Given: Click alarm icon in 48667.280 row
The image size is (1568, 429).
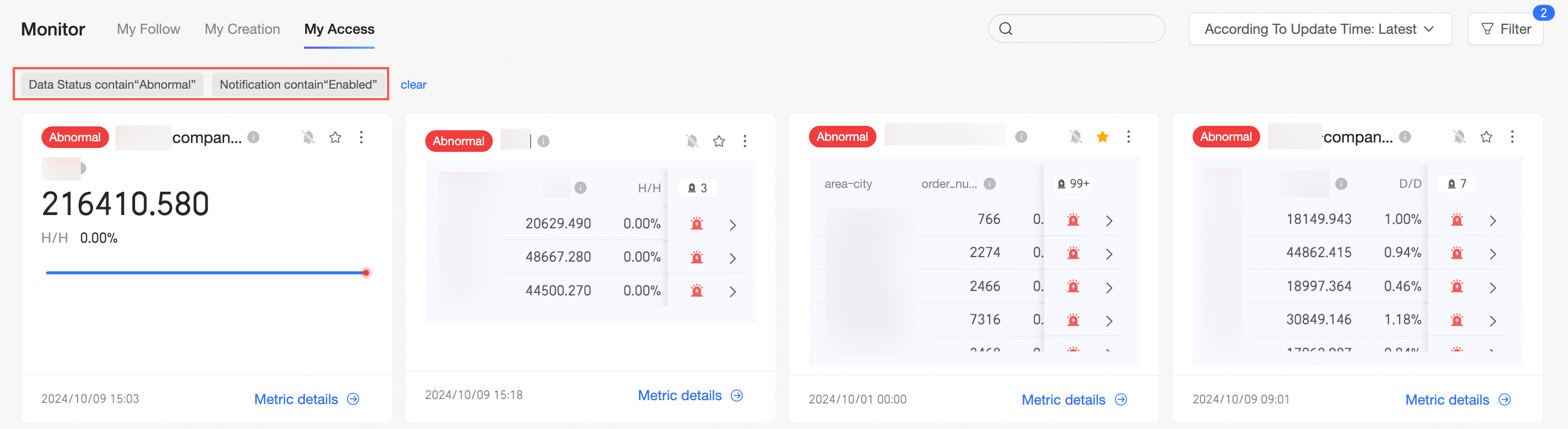Looking at the screenshot, I should pyautogui.click(x=697, y=257).
